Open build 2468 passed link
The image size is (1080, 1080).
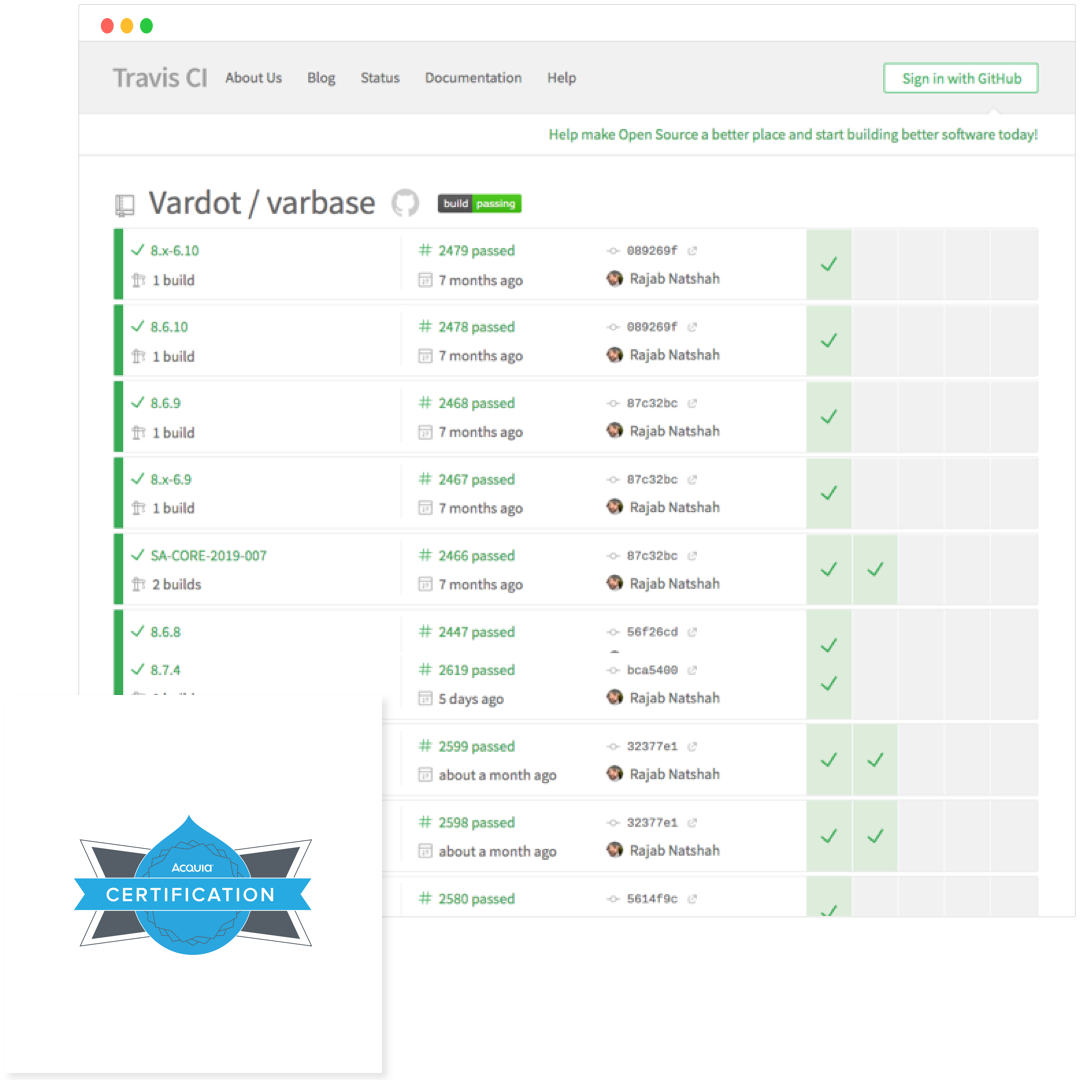pos(476,404)
